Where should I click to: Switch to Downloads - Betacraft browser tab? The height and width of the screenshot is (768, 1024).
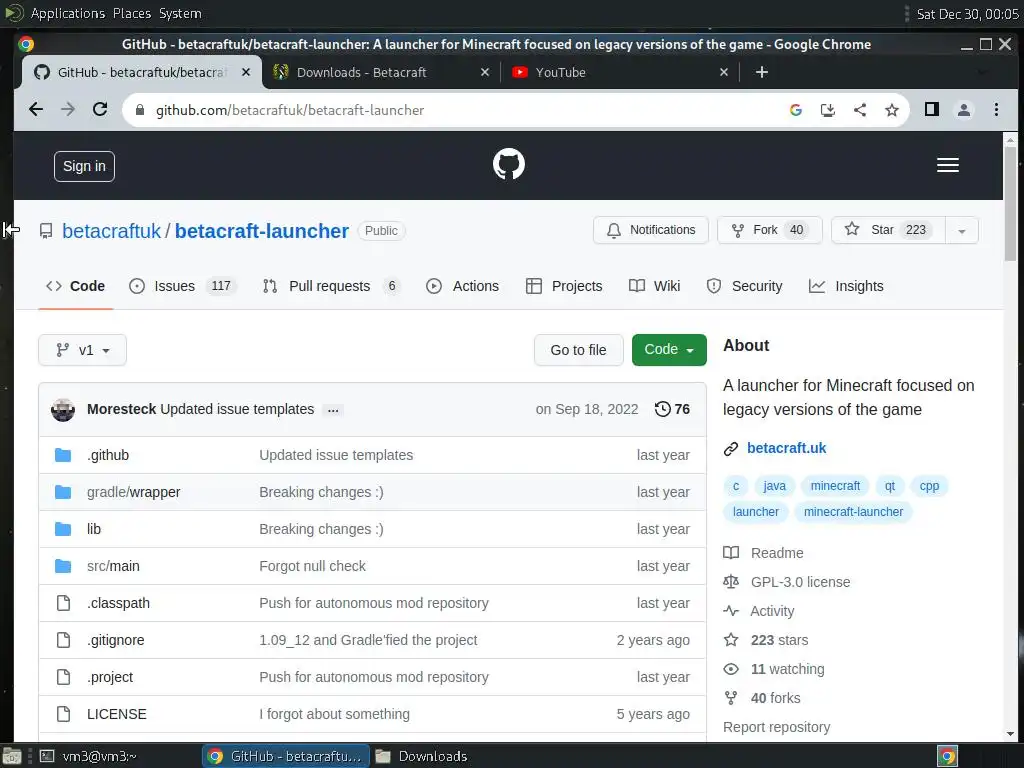point(381,72)
